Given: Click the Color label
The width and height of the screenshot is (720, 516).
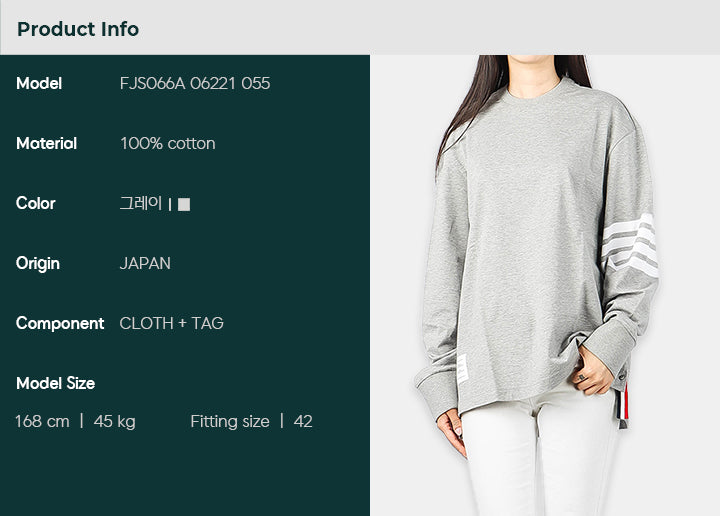Looking at the screenshot, I should [36, 203].
